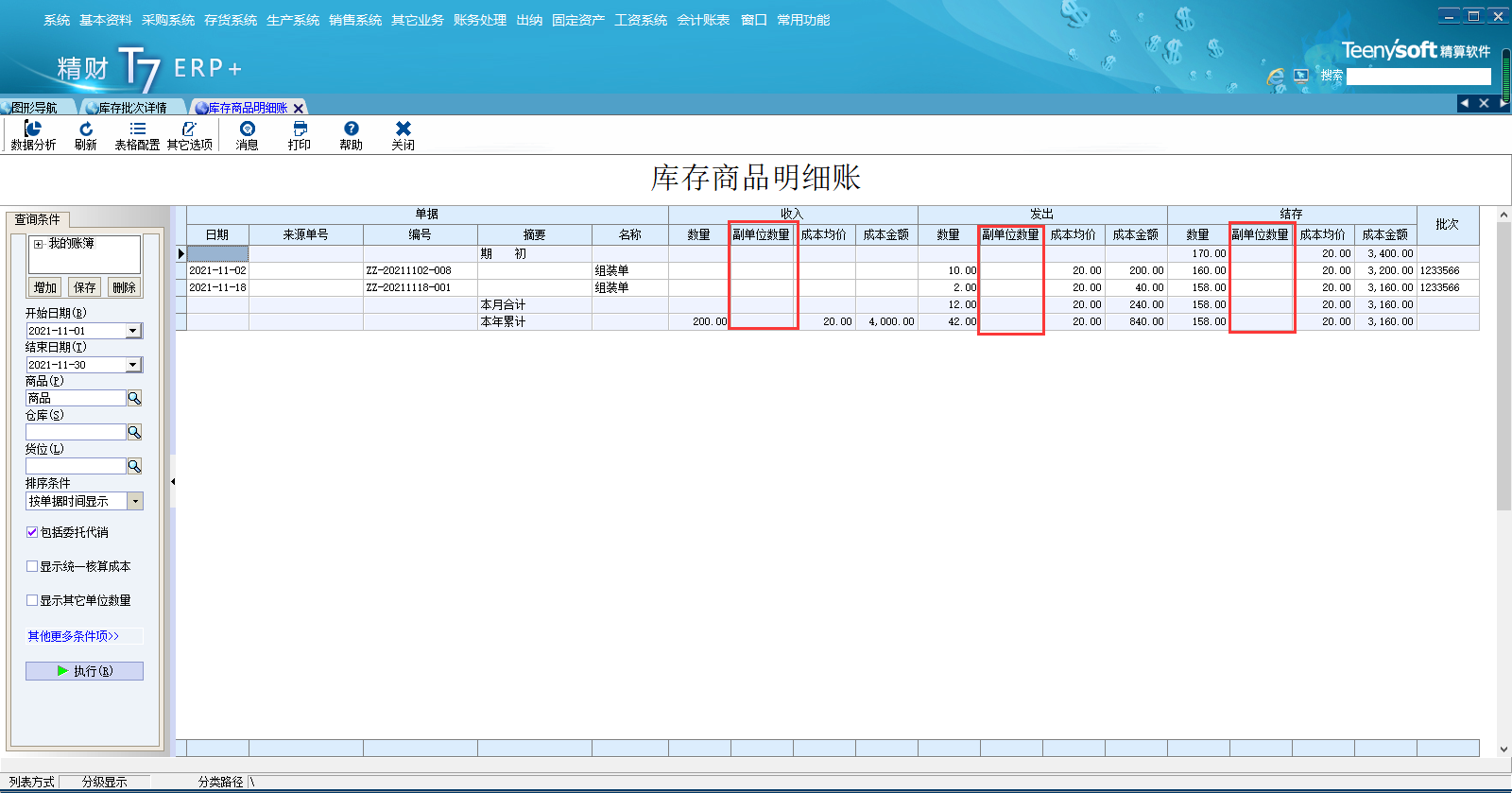
Task: Switch to the 库存批次详情 tab
Action: click(x=131, y=108)
